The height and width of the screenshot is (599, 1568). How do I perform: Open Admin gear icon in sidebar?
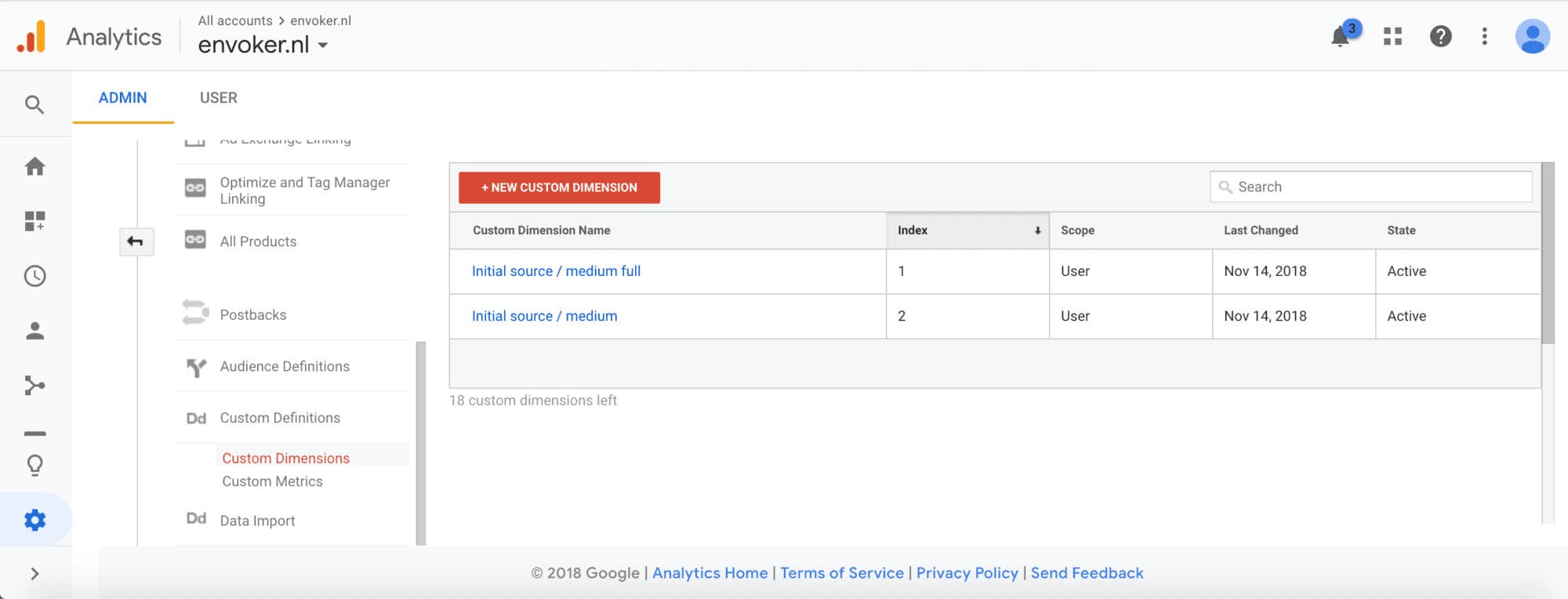point(34,520)
